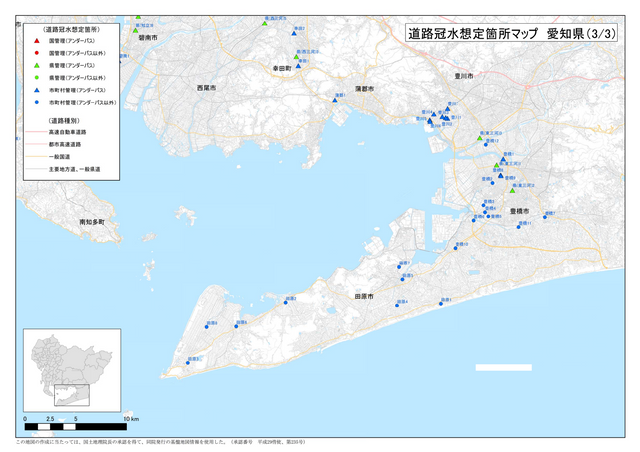The image size is (640, 452).
Task: Click the 10 km scale bar label
Action: coord(131,419)
